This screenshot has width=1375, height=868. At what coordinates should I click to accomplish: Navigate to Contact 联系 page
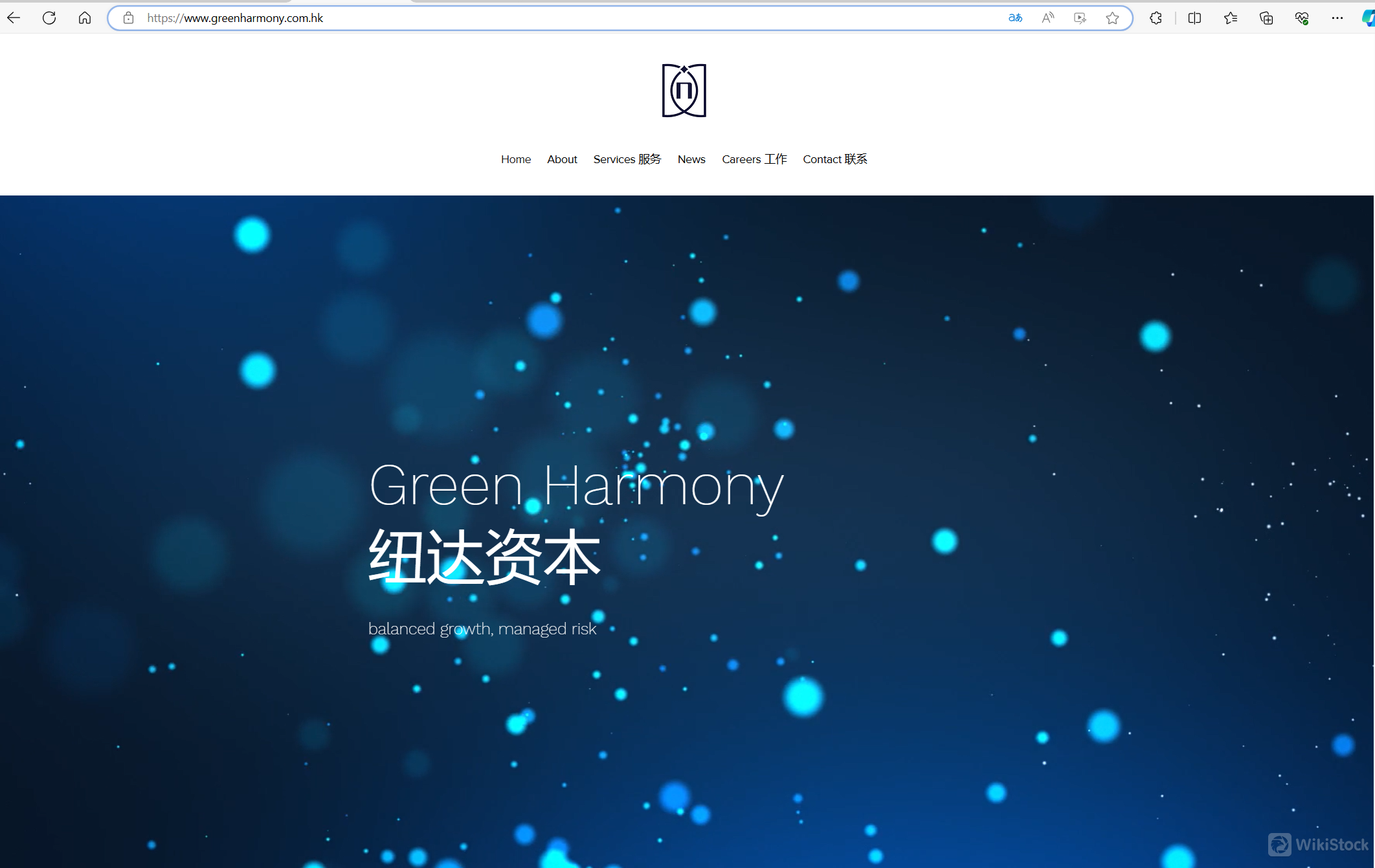834,159
